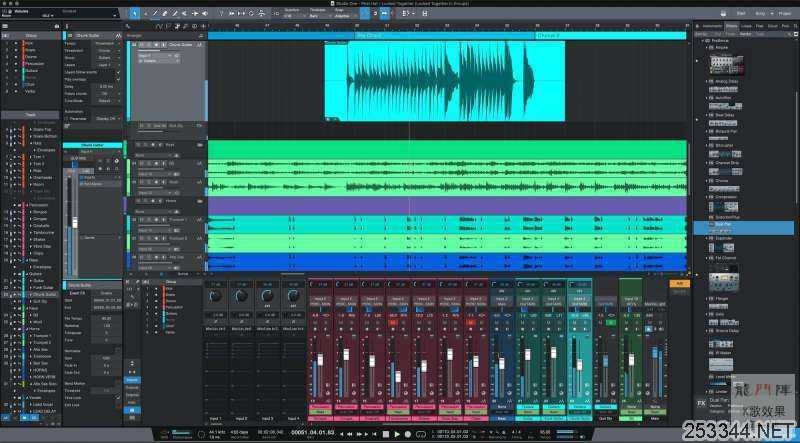Viewport: 800px width, 443px height.
Task: Click the FX icon in browser footer
Action: 701,403
